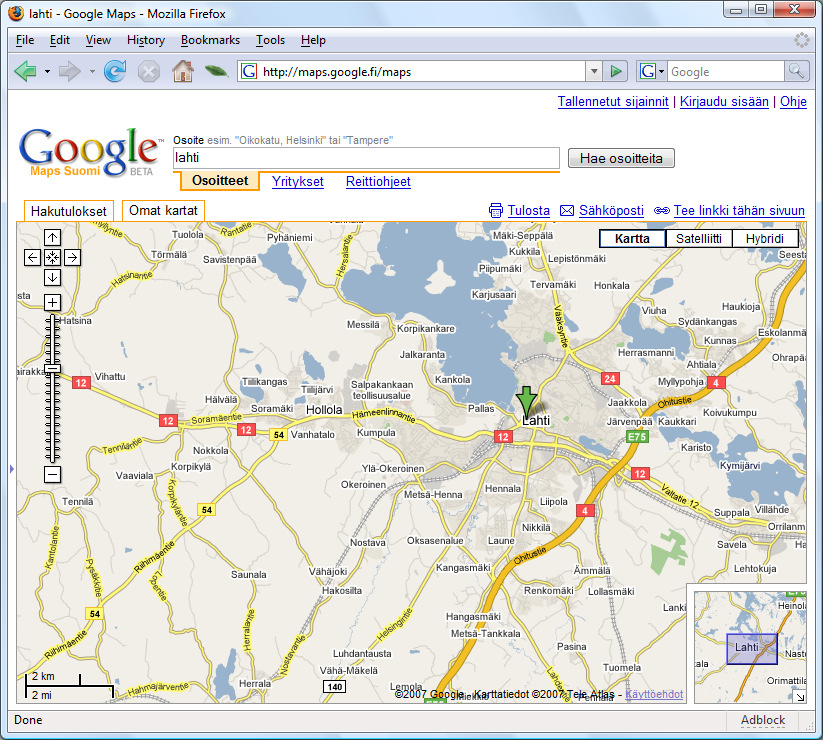Viewport: 823px width, 740px height.
Task: Click the Hae osoitteita button
Action: tap(621, 158)
